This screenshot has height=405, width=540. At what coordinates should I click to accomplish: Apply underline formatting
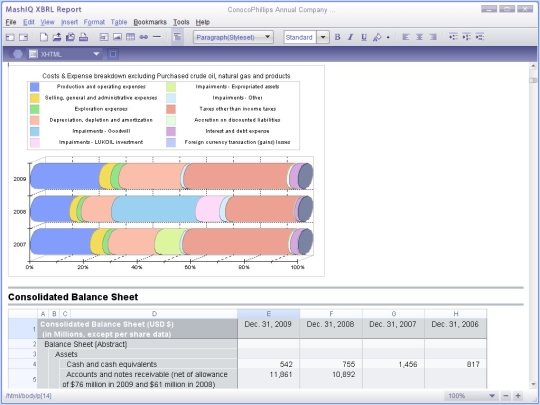364,37
